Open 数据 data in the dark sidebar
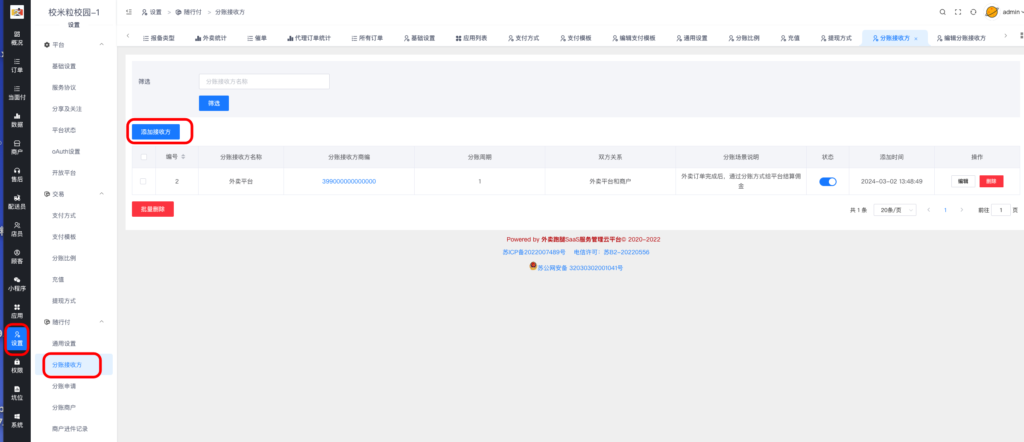Image resolution: width=1024 pixels, height=442 pixels. (x=17, y=120)
